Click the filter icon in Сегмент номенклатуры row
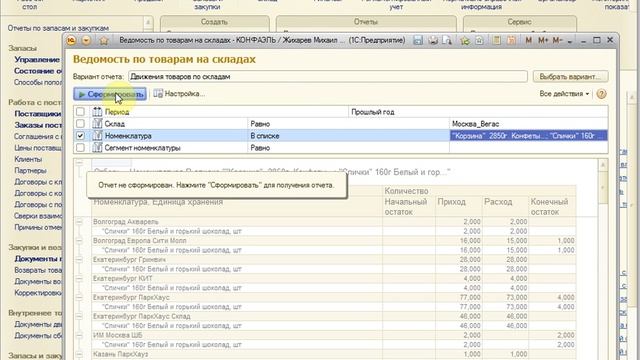The image size is (640, 360). (97, 148)
